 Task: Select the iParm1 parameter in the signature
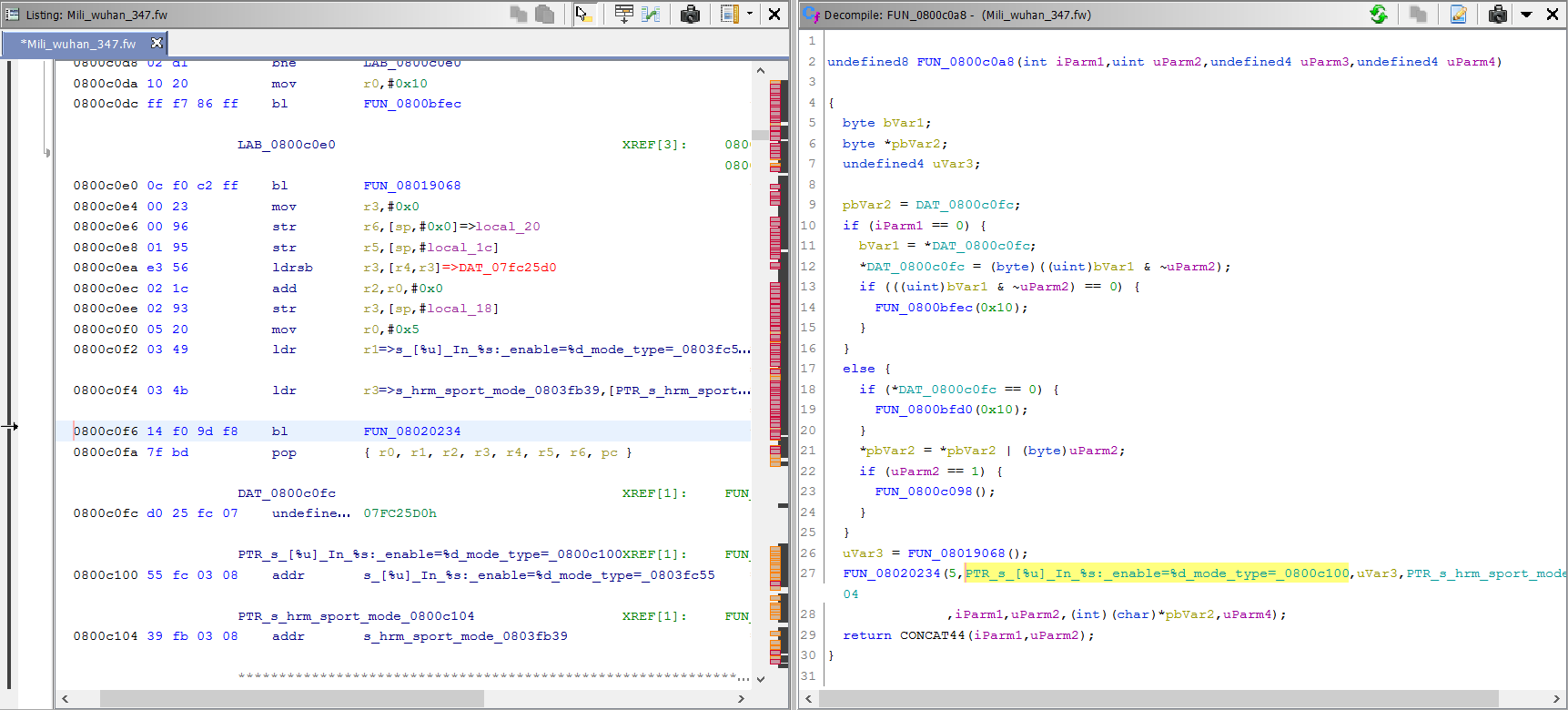(x=1079, y=62)
